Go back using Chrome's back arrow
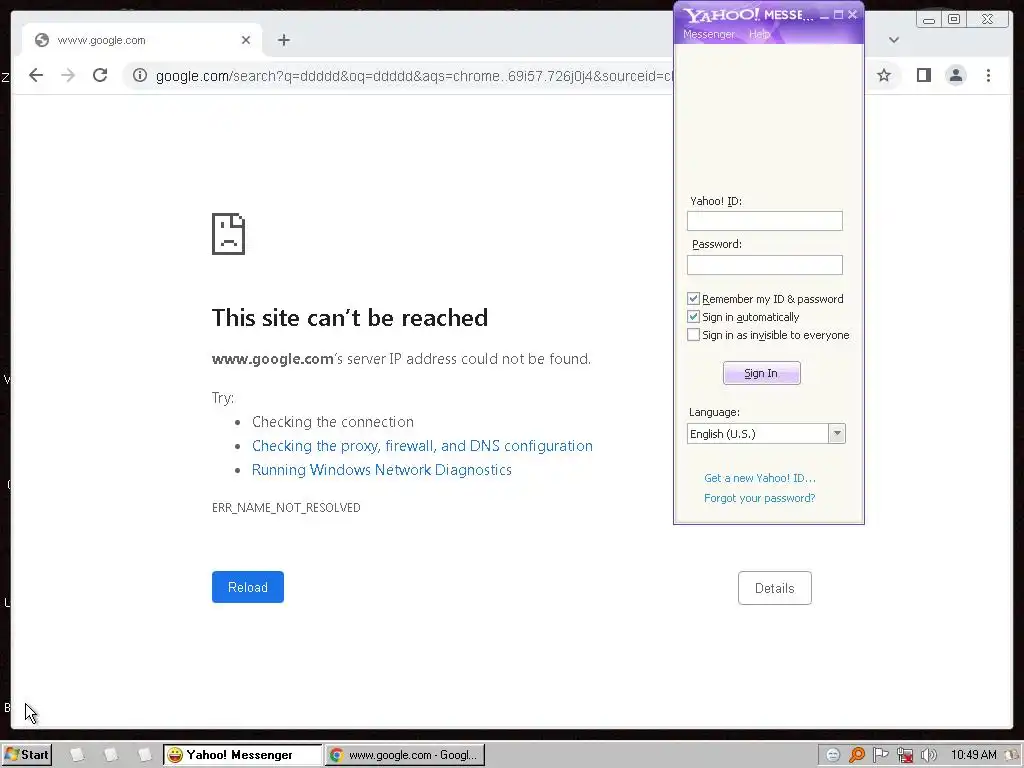Image resolution: width=1024 pixels, height=768 pixels. [x=36, y=75]
